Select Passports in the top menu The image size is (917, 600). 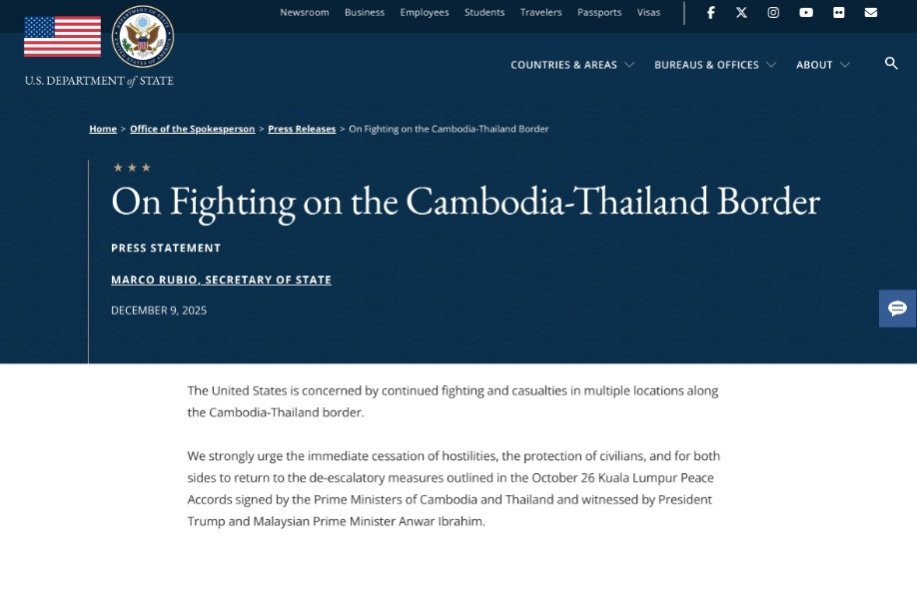(600, 13)
